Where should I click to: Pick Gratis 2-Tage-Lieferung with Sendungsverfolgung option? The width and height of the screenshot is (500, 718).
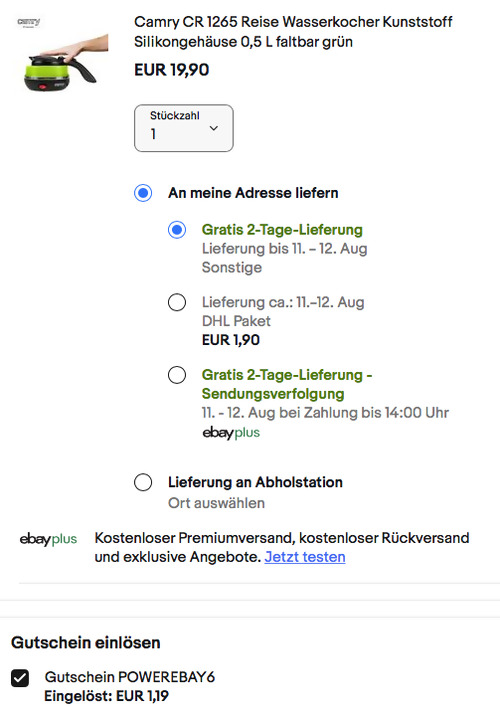pos(177,375)
